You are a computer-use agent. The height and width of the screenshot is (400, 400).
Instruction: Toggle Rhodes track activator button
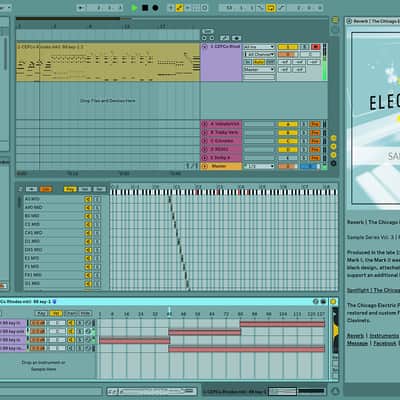[x=287, y=47]
